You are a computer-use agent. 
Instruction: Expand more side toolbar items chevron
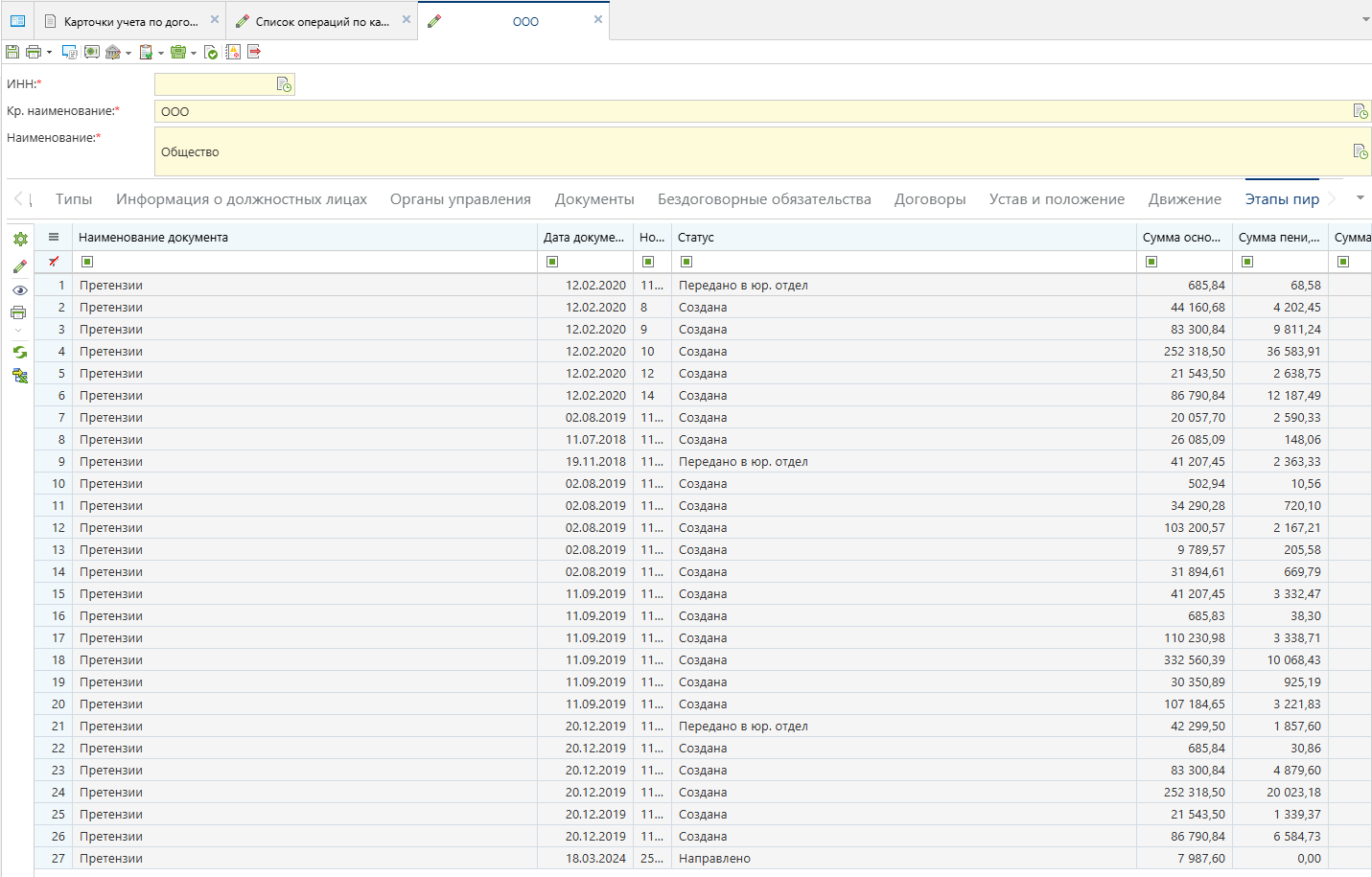[18, 331]
